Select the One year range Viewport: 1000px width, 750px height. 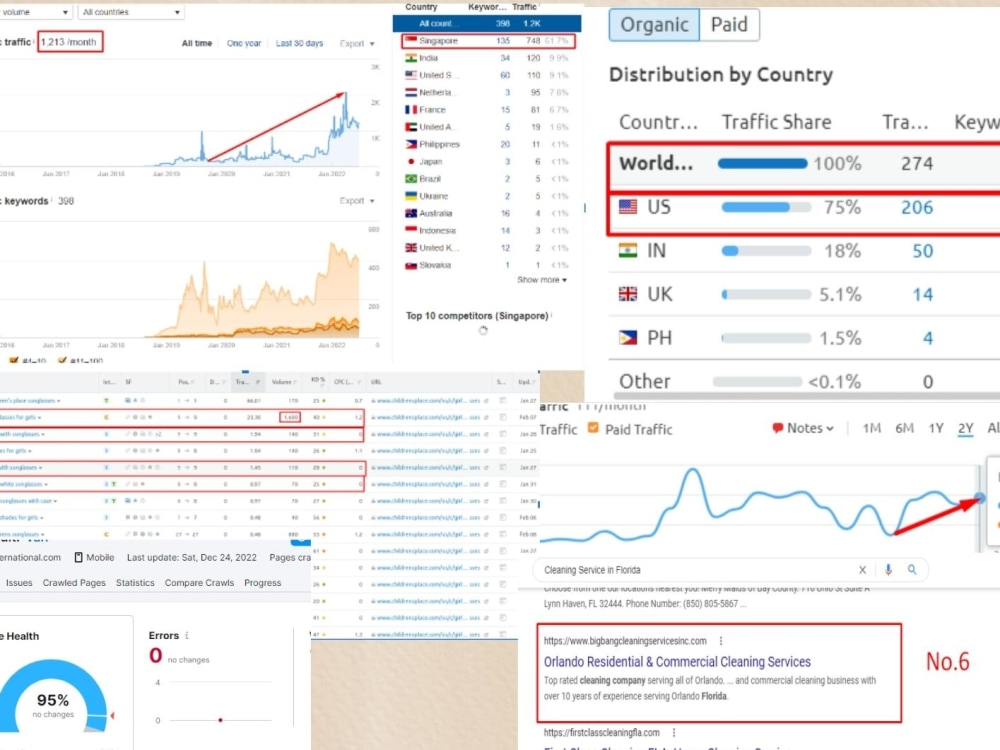244,43
